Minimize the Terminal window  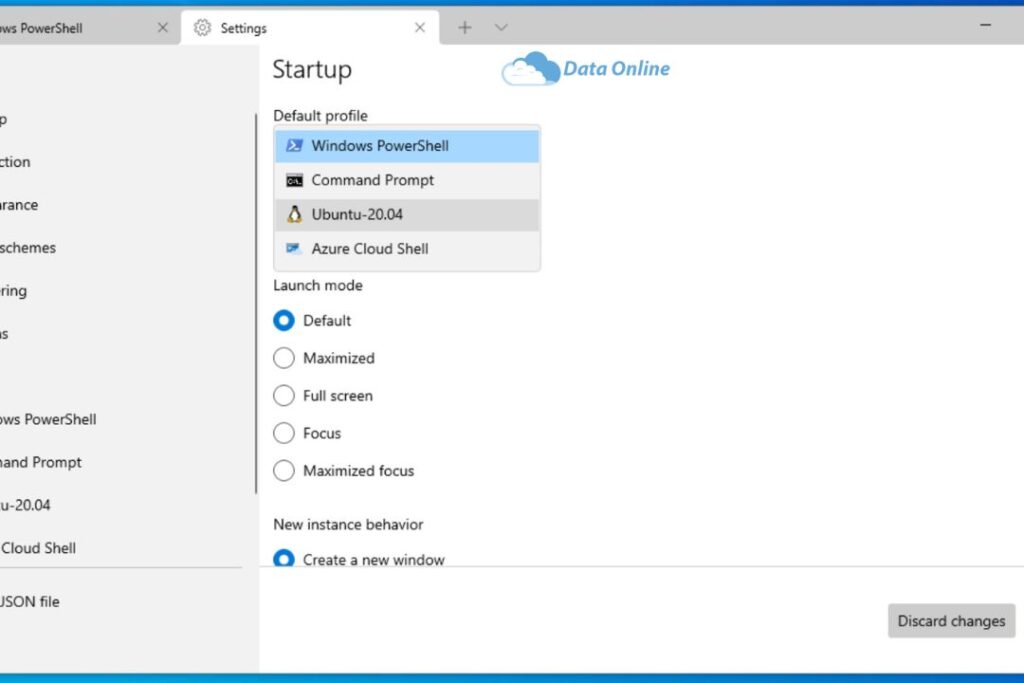(x=985, y=25)
